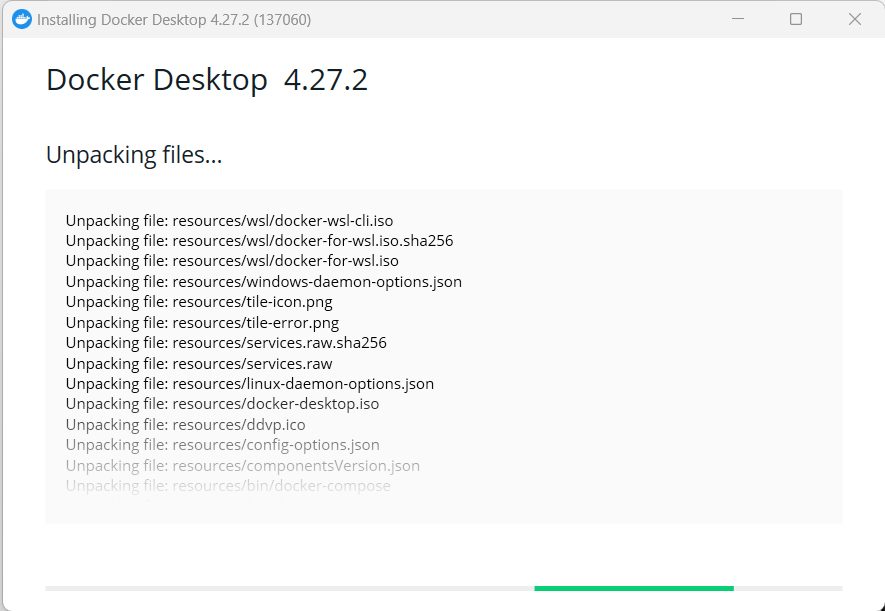The image size is (885, 611).
Task: Maximize the Docker installer window
Action: tap(796, 19)
